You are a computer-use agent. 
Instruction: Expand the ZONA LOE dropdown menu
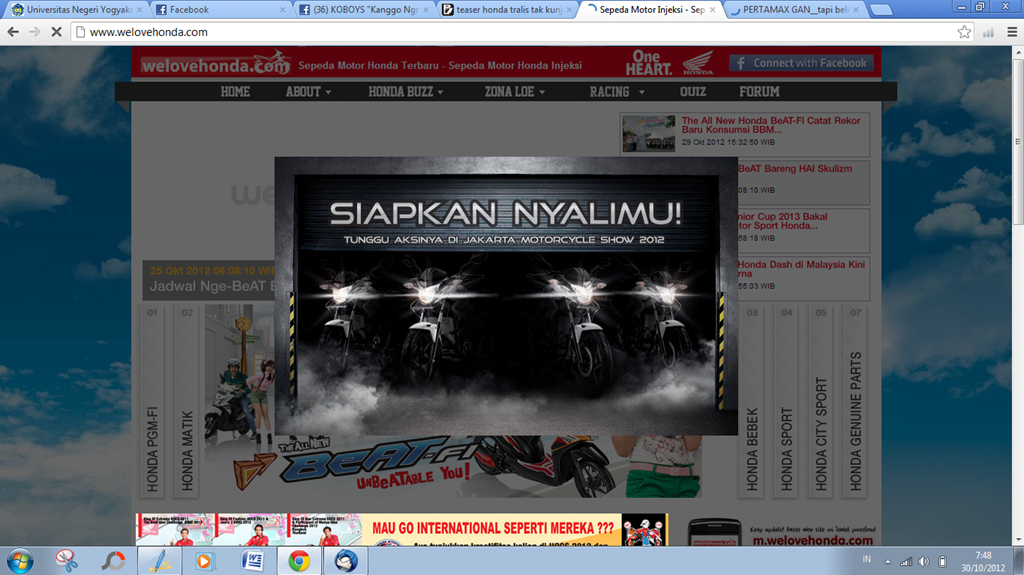tap(515, 91)
